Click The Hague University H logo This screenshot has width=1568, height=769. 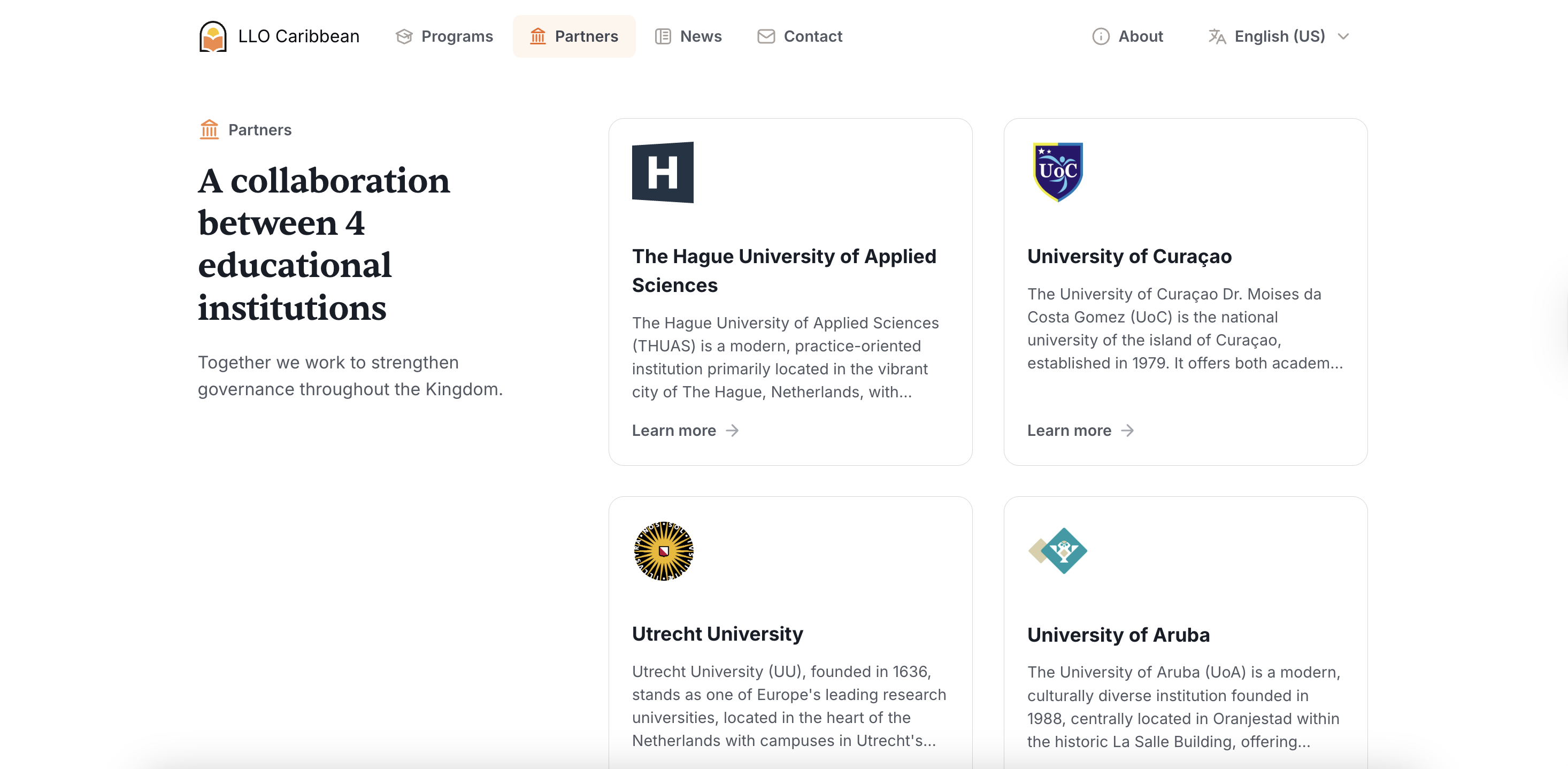(x=662, y=172)
